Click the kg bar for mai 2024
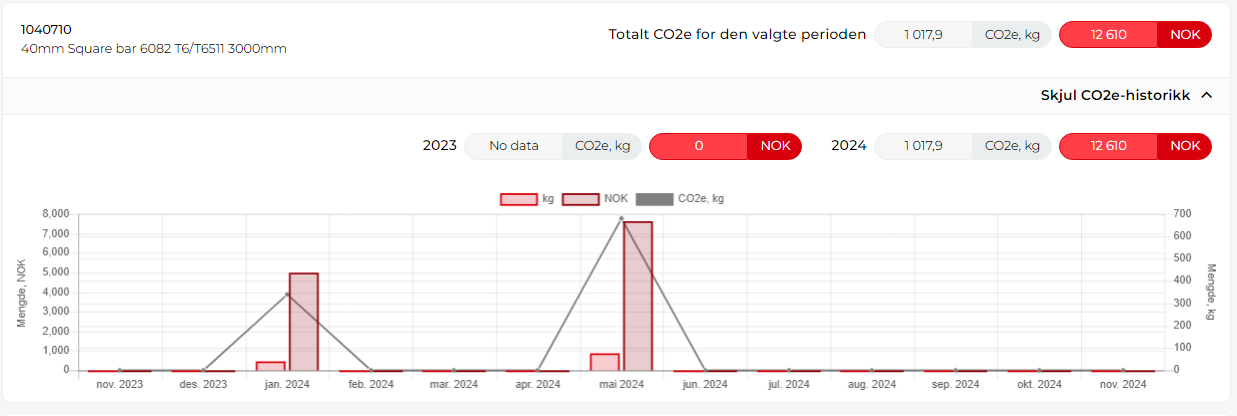 pos(604,362)
